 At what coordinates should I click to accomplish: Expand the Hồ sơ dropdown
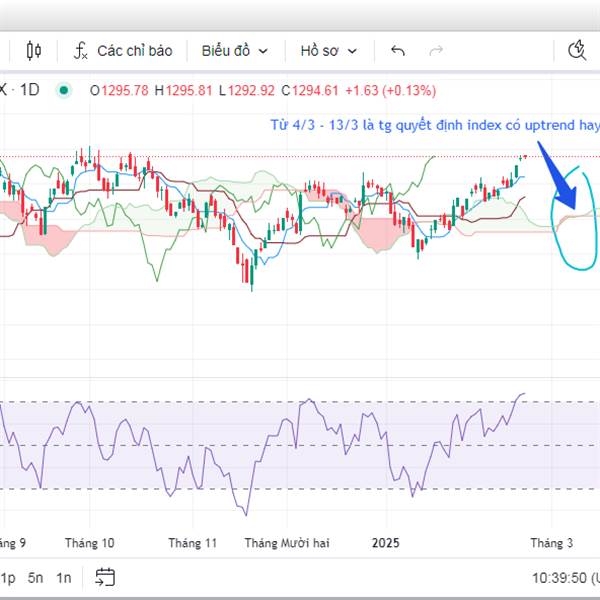point(329,51)
